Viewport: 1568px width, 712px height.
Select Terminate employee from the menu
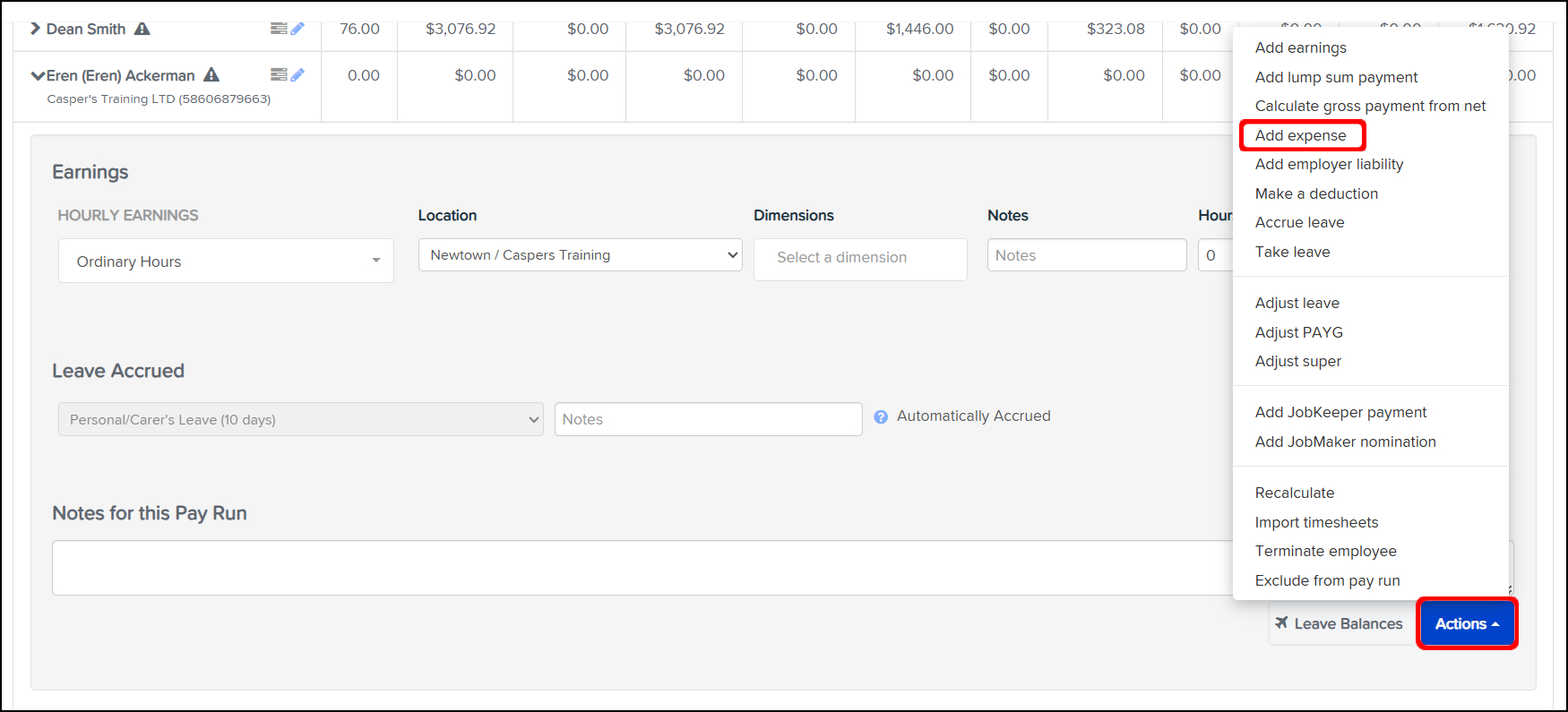(1325, 551)
